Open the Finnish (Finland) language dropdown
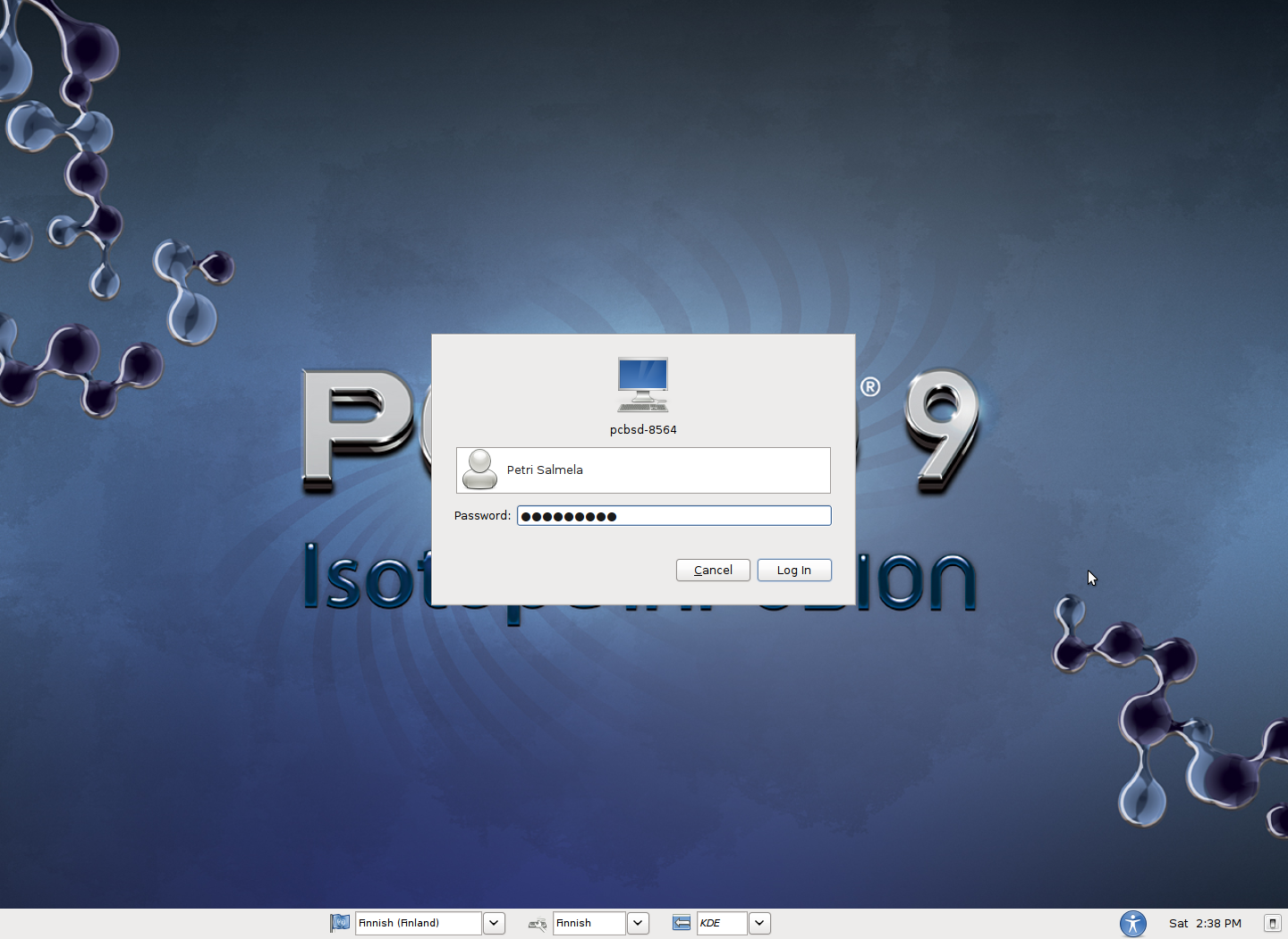Screen dimensions: 1288x939 419,923
